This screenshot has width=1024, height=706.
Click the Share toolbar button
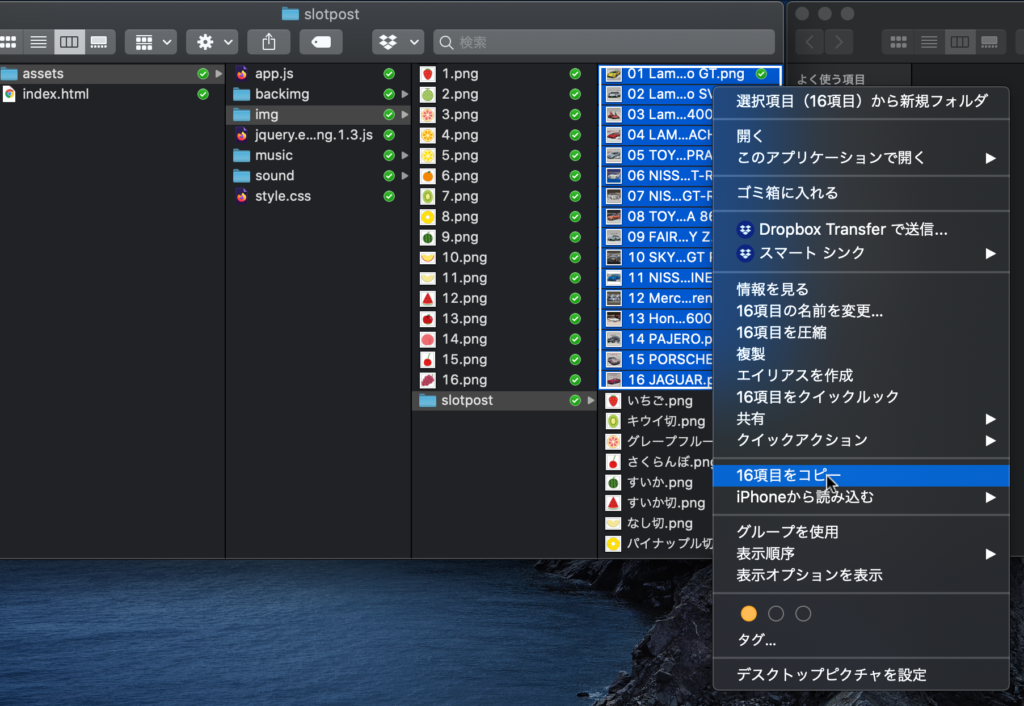click(268, 42)
